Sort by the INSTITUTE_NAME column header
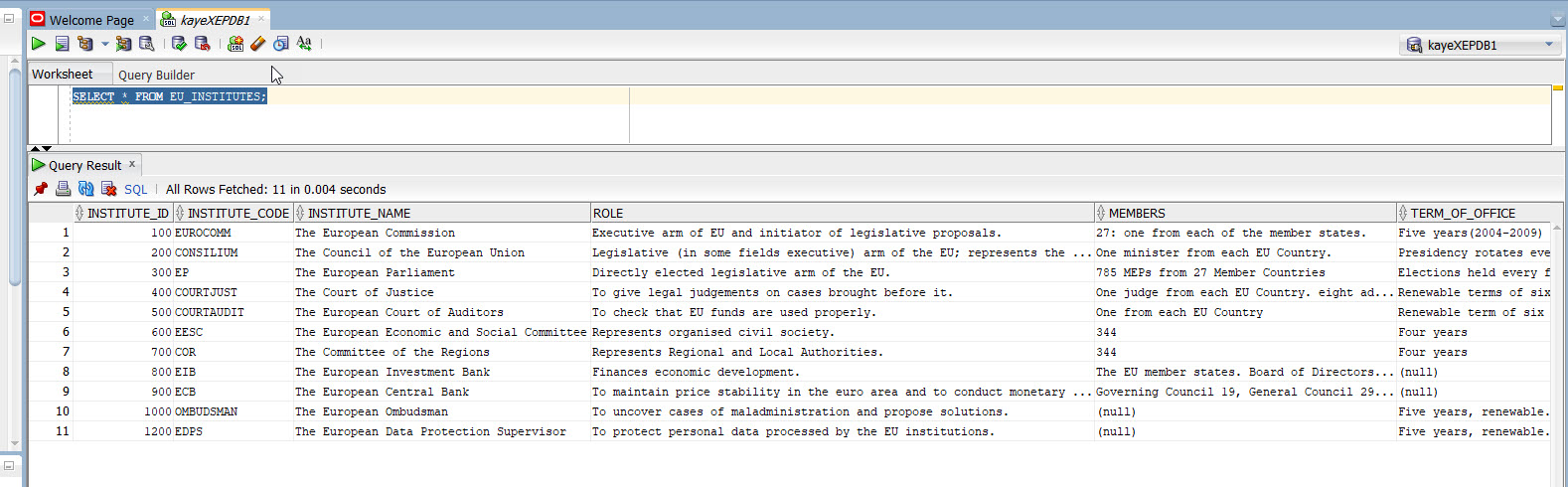The width and height of the screenshot is (1568, 487). [441, 213]
